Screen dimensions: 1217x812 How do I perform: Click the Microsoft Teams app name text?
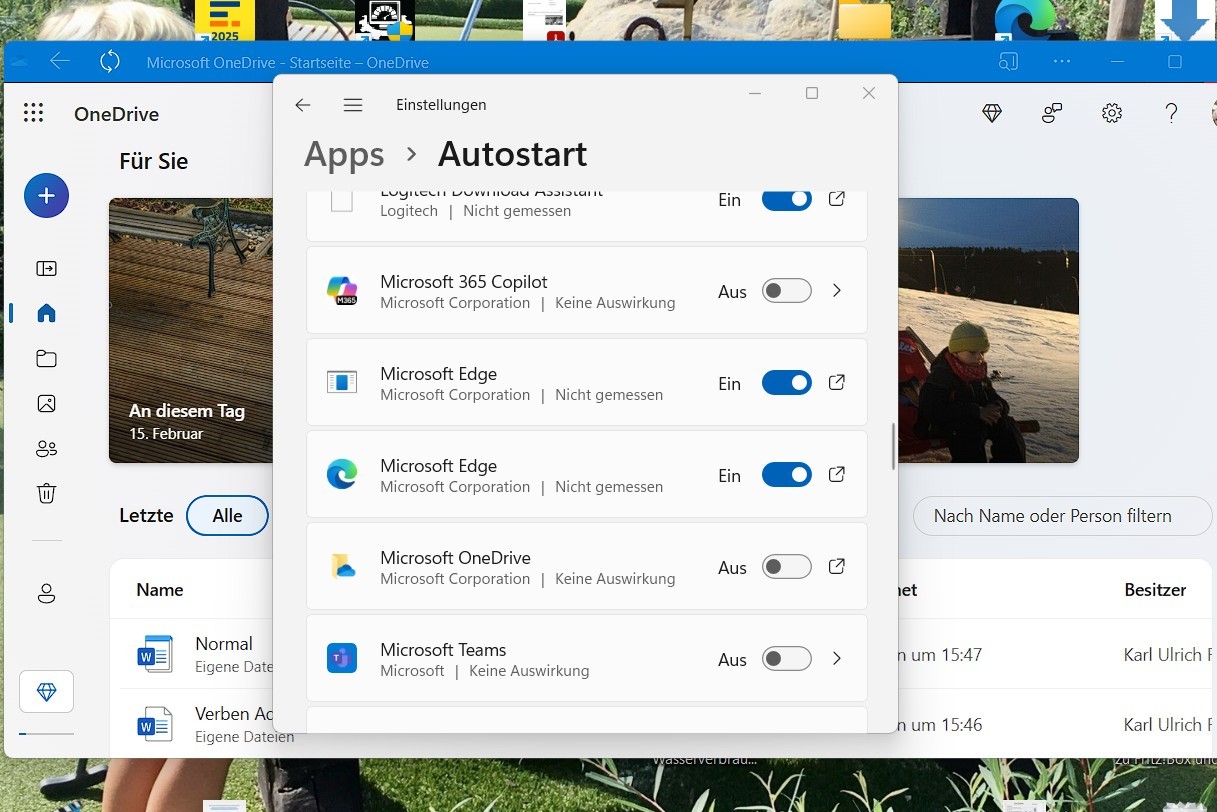click(443, 650)
